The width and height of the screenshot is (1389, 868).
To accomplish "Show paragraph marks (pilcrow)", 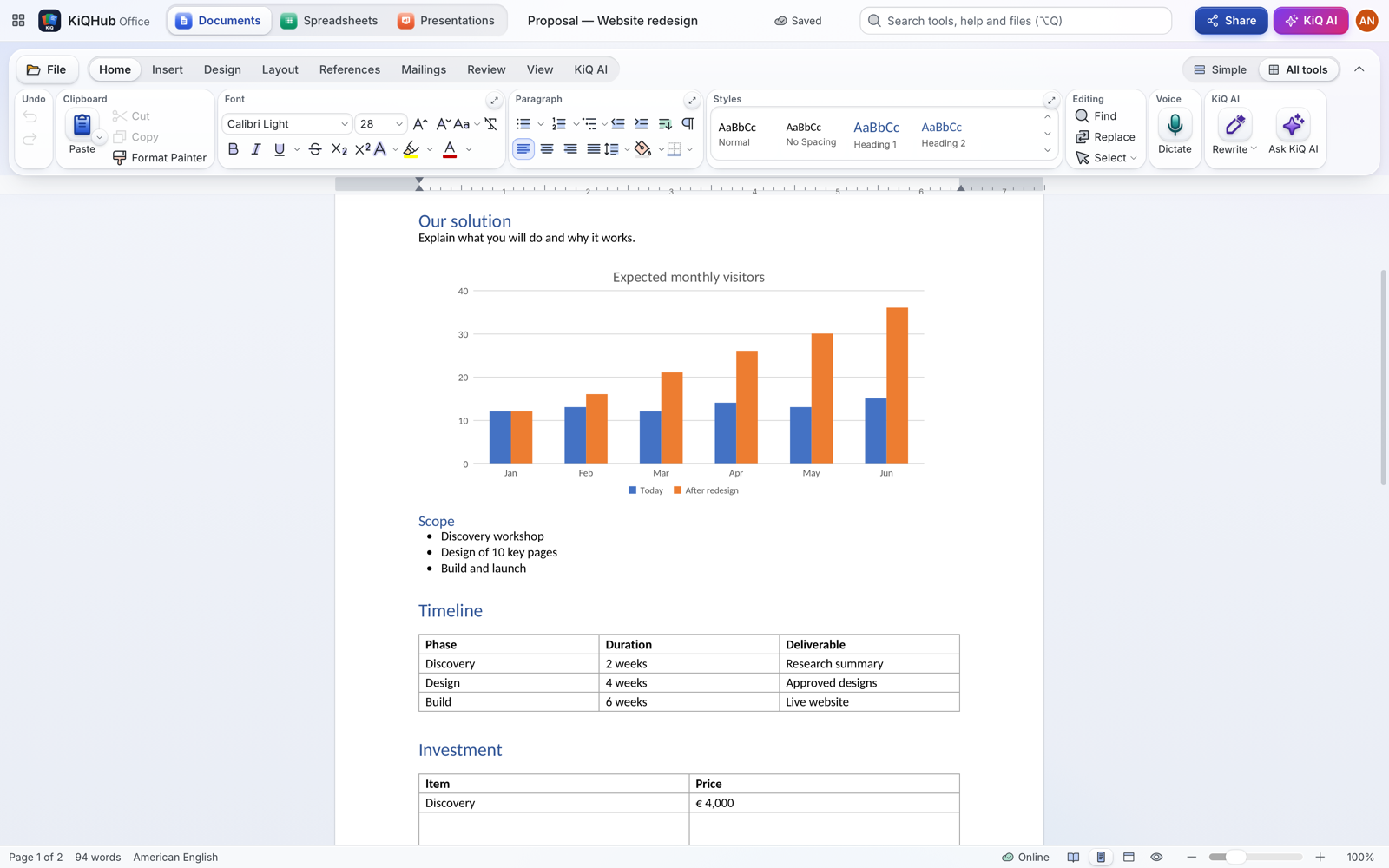I will (688, 124).
